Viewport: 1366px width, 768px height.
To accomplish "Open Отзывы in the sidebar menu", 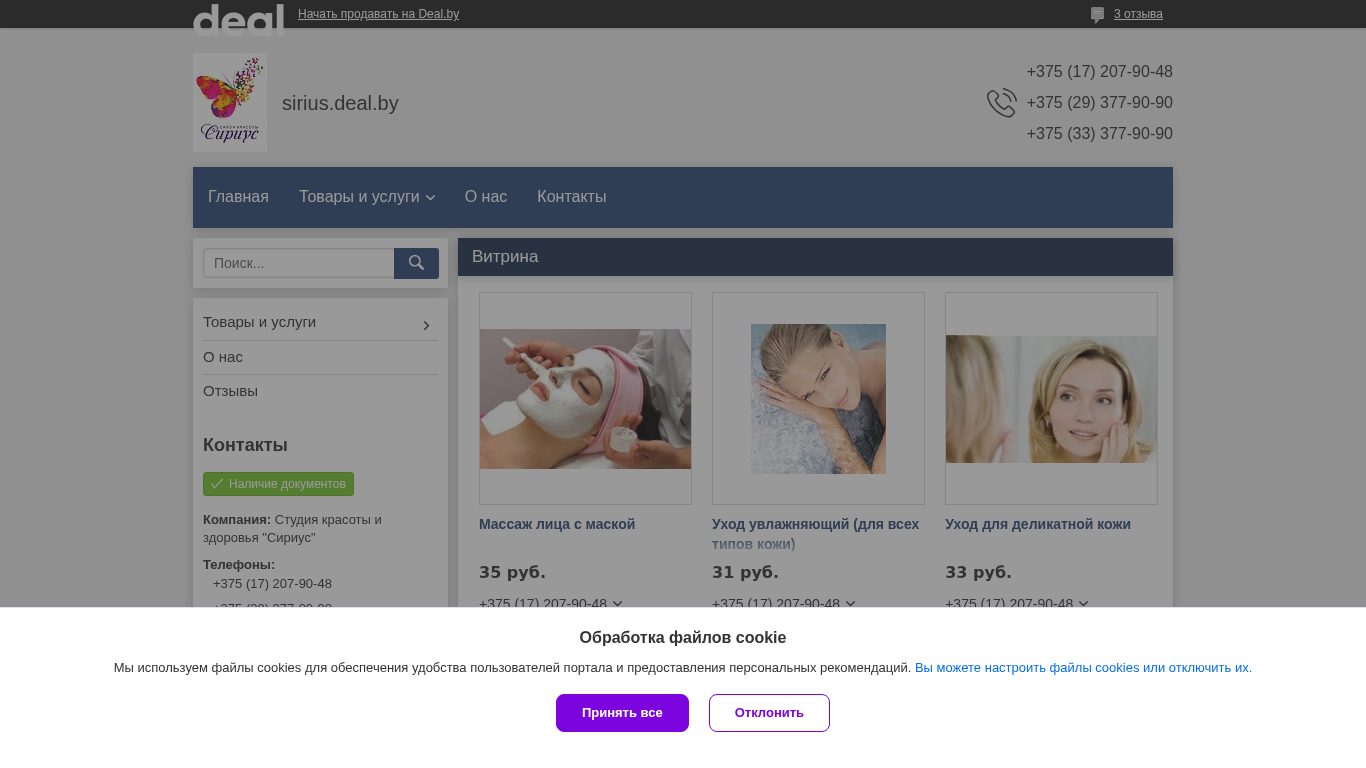I will click(x=230, y=391).
